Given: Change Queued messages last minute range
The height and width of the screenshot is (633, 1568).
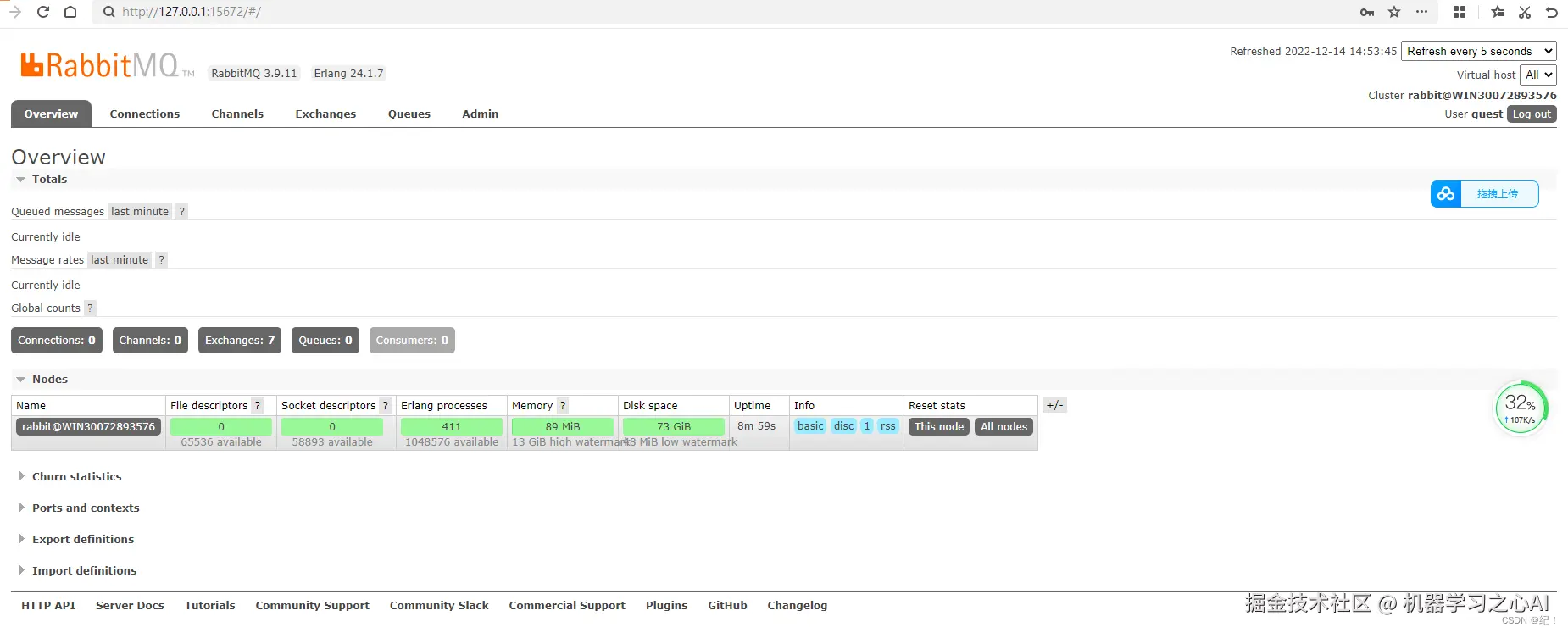Looking at the screenshot, I should click(140, 212).
